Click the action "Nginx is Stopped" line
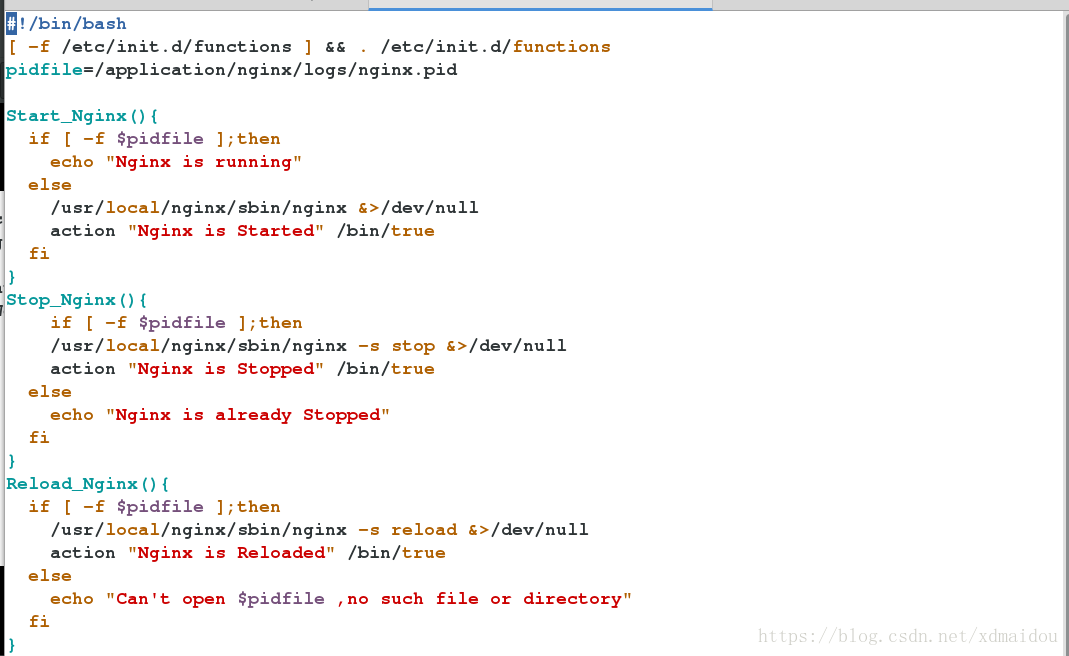The width and height of the screenshot is (1069, 656). [x=242, y=369]
